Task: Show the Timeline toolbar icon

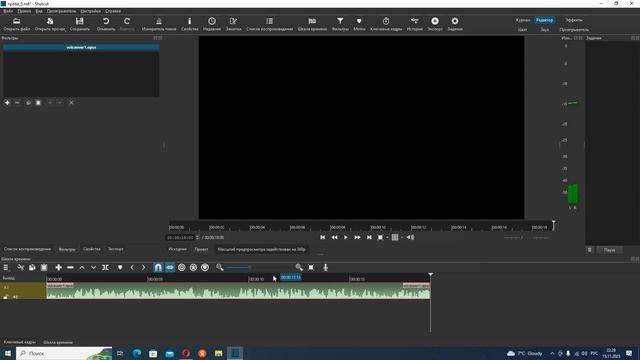Action: (312, 21)
